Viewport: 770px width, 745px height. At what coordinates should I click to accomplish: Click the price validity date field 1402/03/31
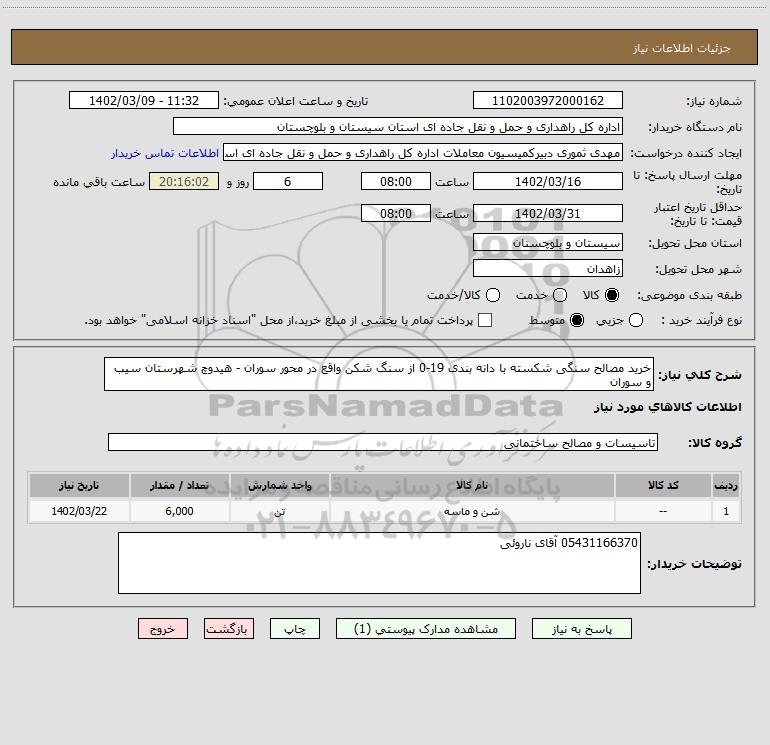click(x=548, y=214)
